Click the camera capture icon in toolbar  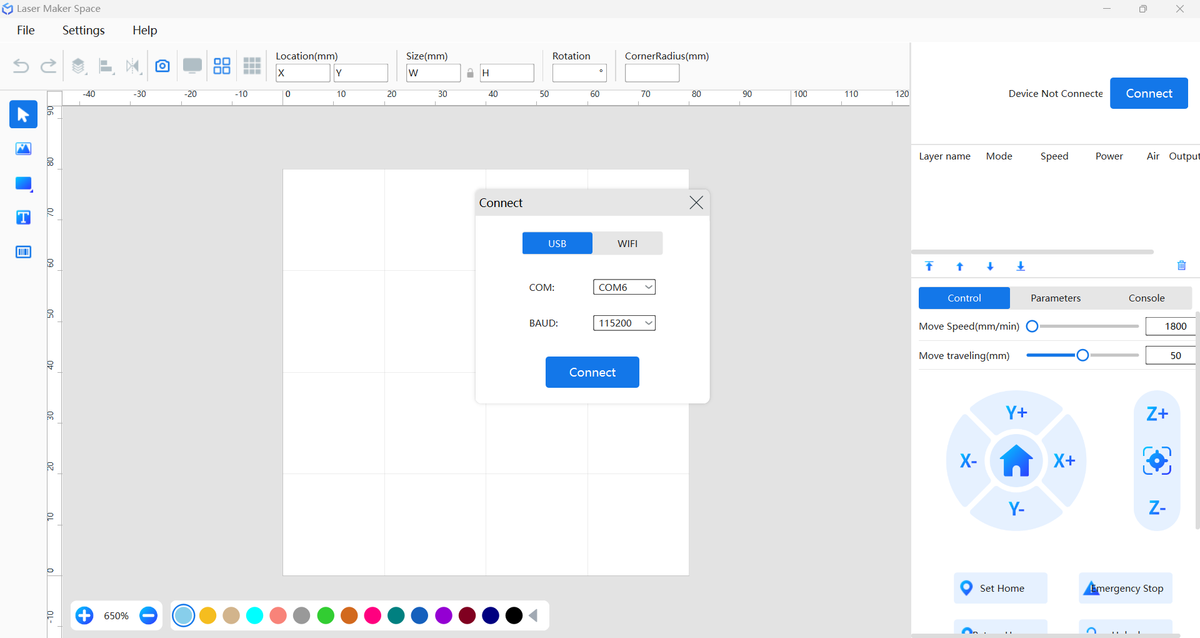click(x=162, y=66)
